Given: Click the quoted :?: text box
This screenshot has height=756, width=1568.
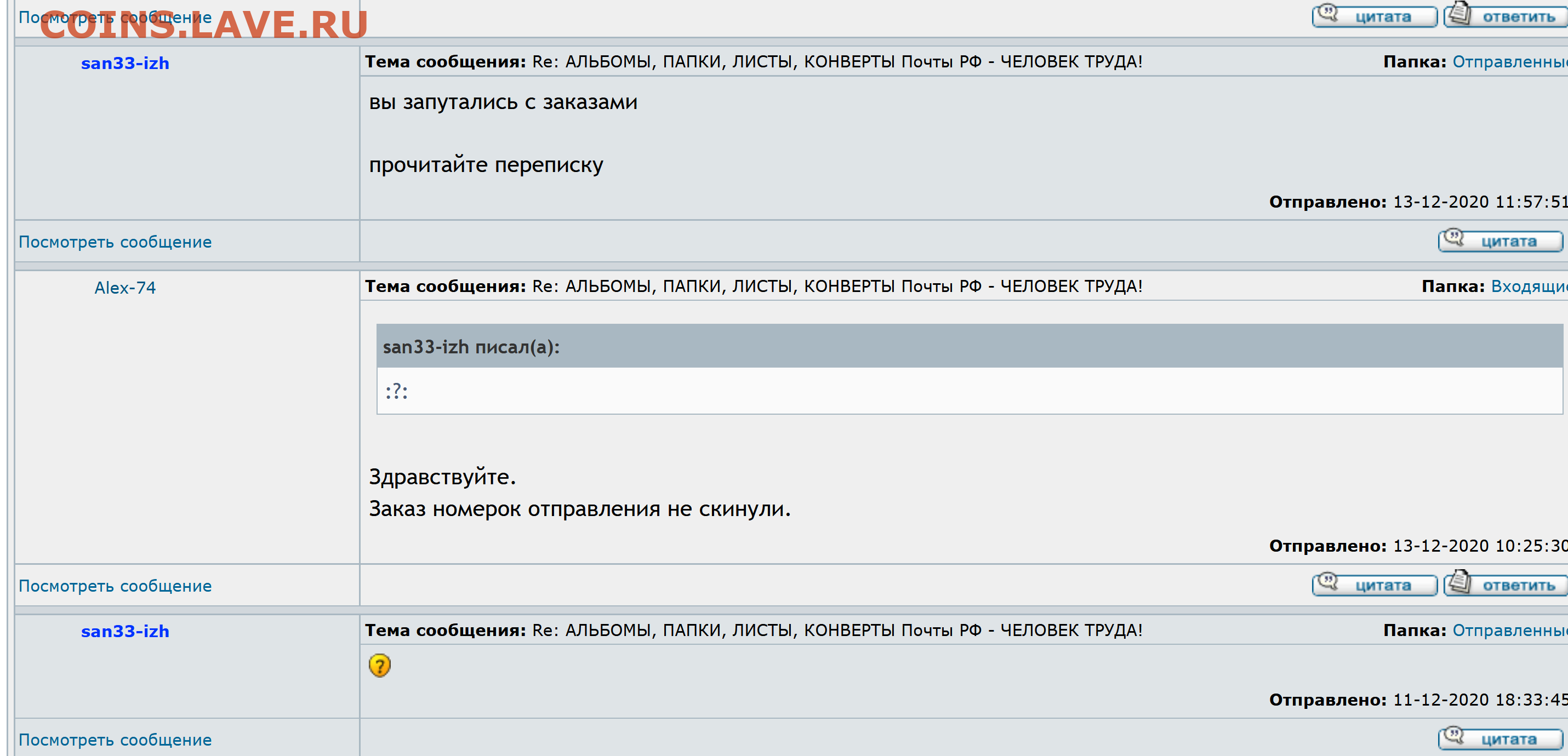Looking at the screenshot, I should 969,391.
